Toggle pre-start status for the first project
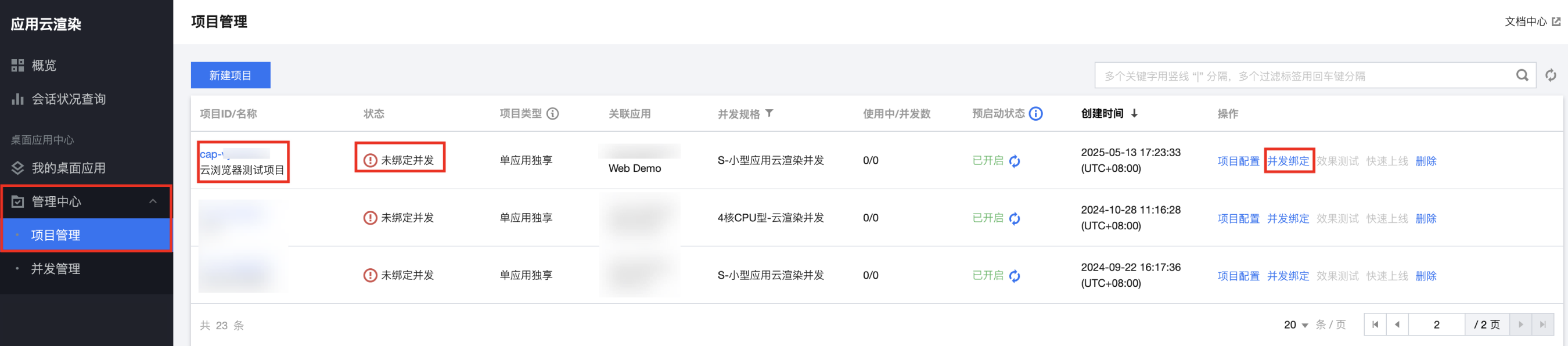This screenshot has width=1568, height=346. click(1015, 161)
